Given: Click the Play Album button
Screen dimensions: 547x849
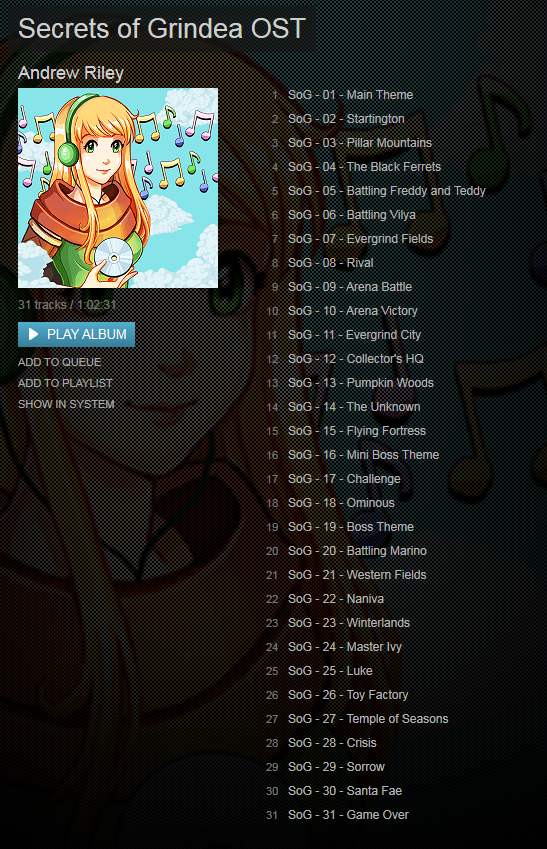Looking at the screenshot, I should coord(76,334).
